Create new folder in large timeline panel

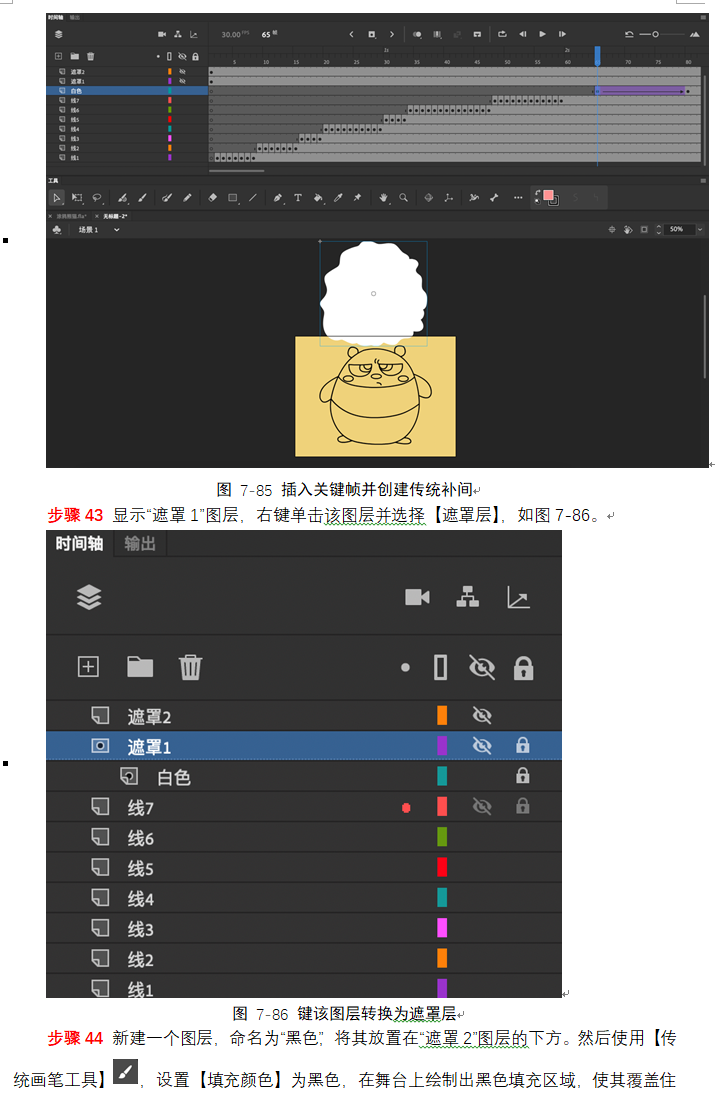[140, 667]
